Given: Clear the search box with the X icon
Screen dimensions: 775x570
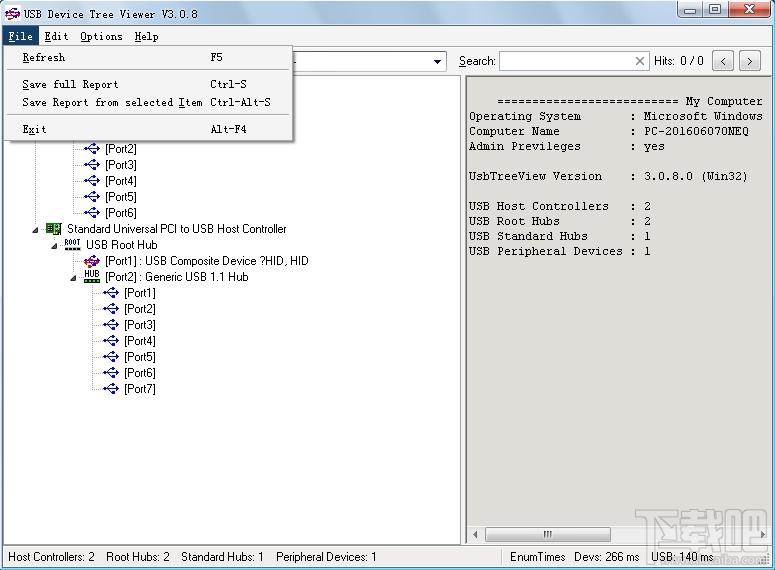Looking at the screenshot, I should point(640,61).
